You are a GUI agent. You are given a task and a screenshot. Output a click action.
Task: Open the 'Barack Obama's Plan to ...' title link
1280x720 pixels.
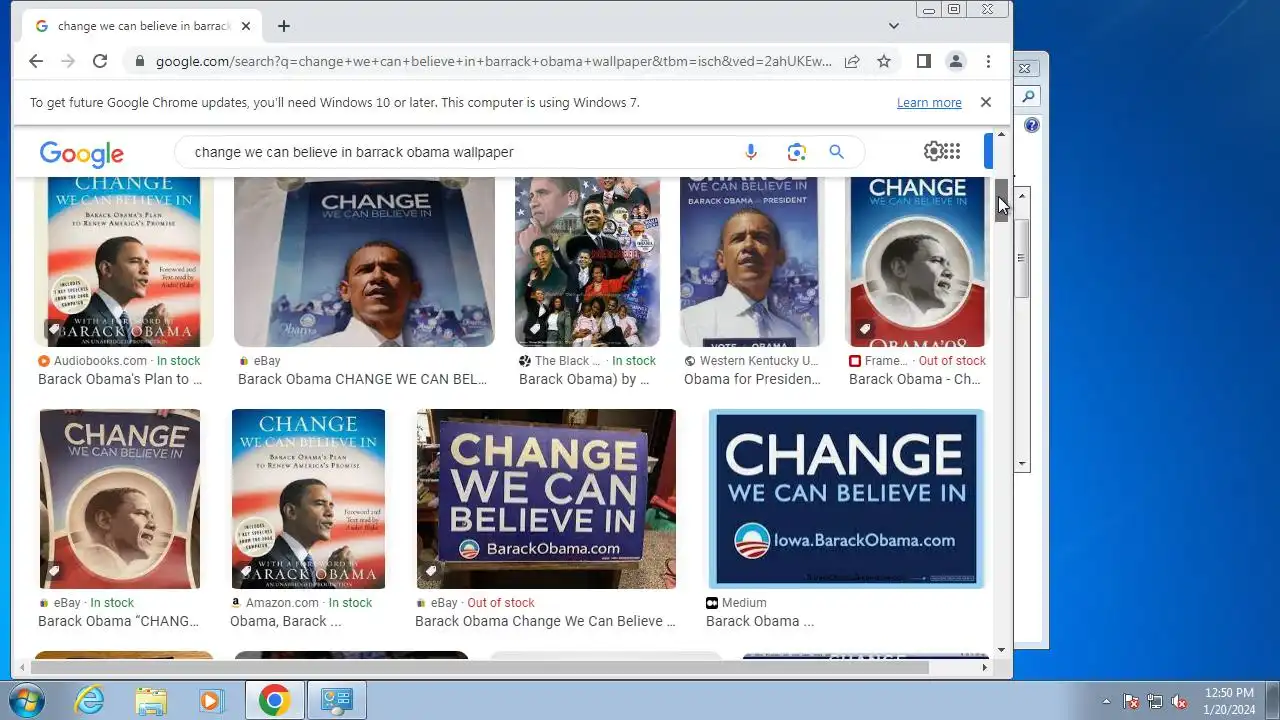120,379
